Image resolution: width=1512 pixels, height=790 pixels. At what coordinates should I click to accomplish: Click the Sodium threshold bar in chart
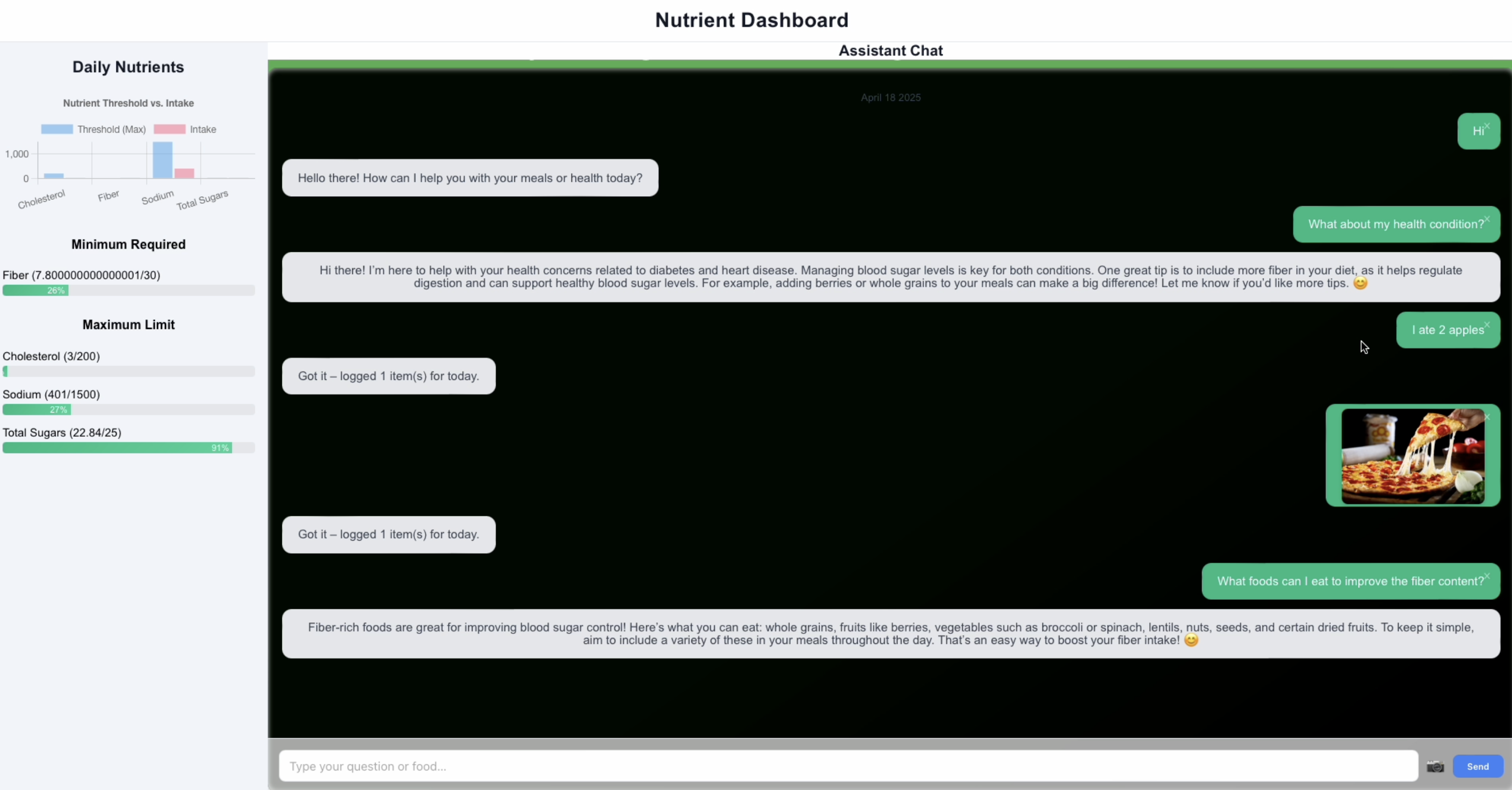[x=163, y=160]
